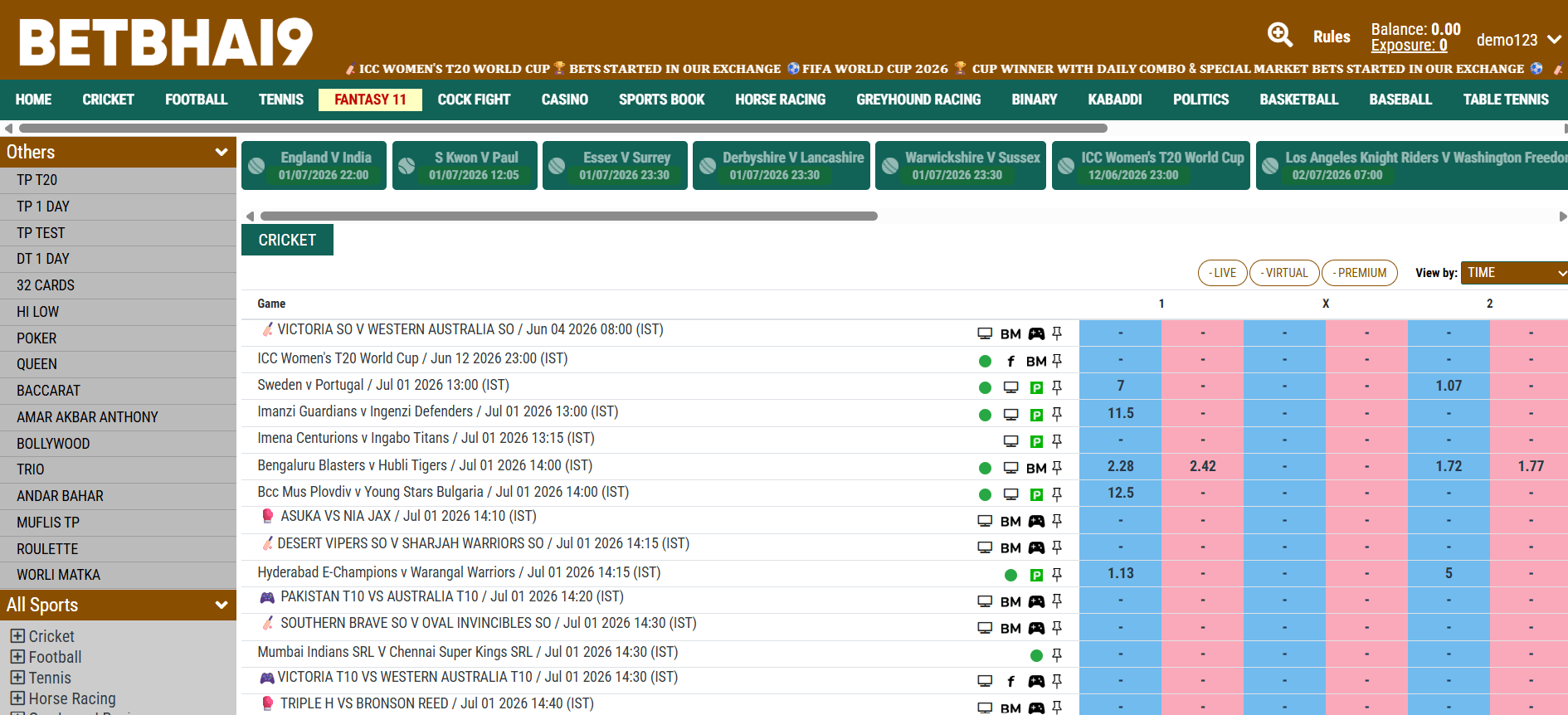Pin the ICC Women's T20 World Cup match
This screenshot has height=715, width=1568.
[1057, 361]
